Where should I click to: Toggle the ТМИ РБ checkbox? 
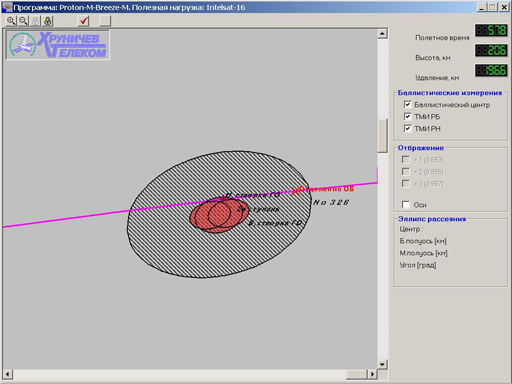[407, 117]
